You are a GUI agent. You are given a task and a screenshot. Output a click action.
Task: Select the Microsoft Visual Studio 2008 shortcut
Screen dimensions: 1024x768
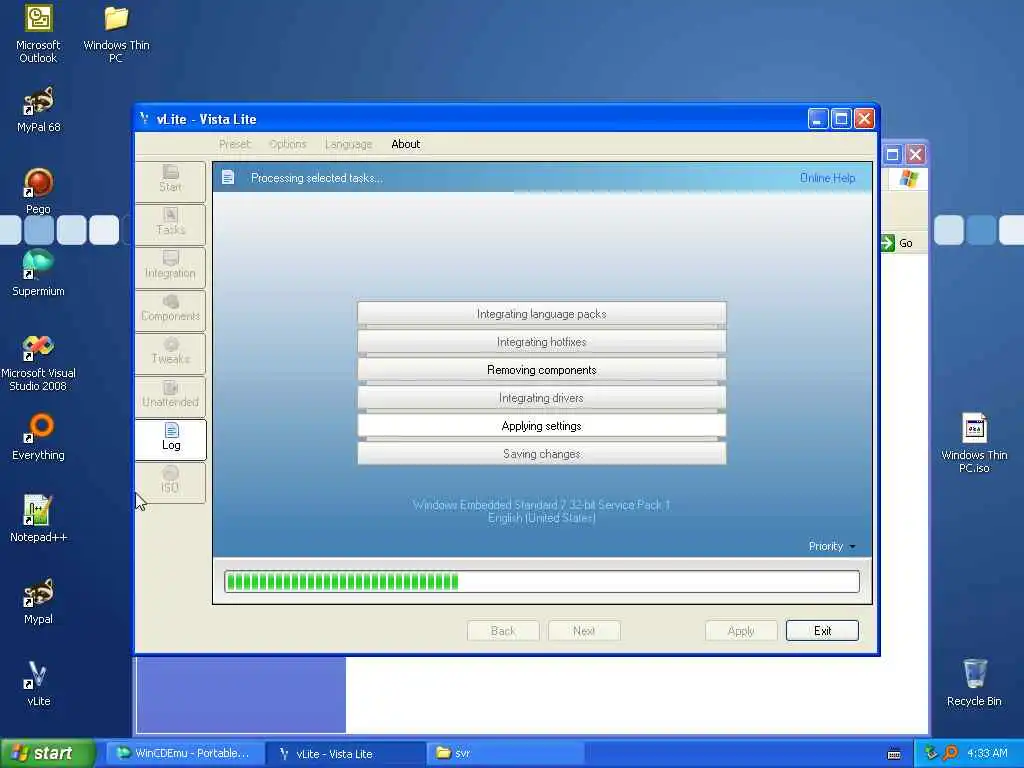click(38, 362)
